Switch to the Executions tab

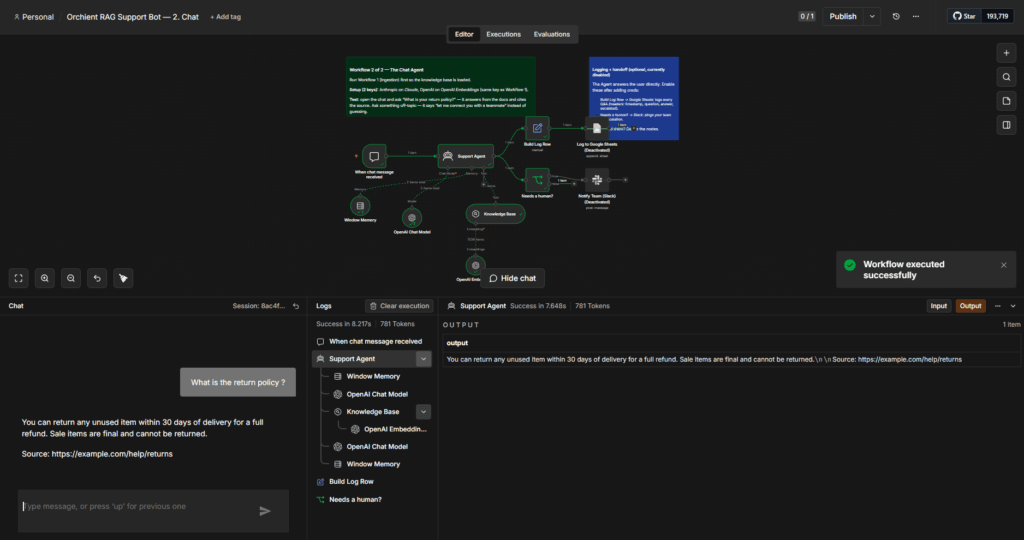[x=504, y=34]
